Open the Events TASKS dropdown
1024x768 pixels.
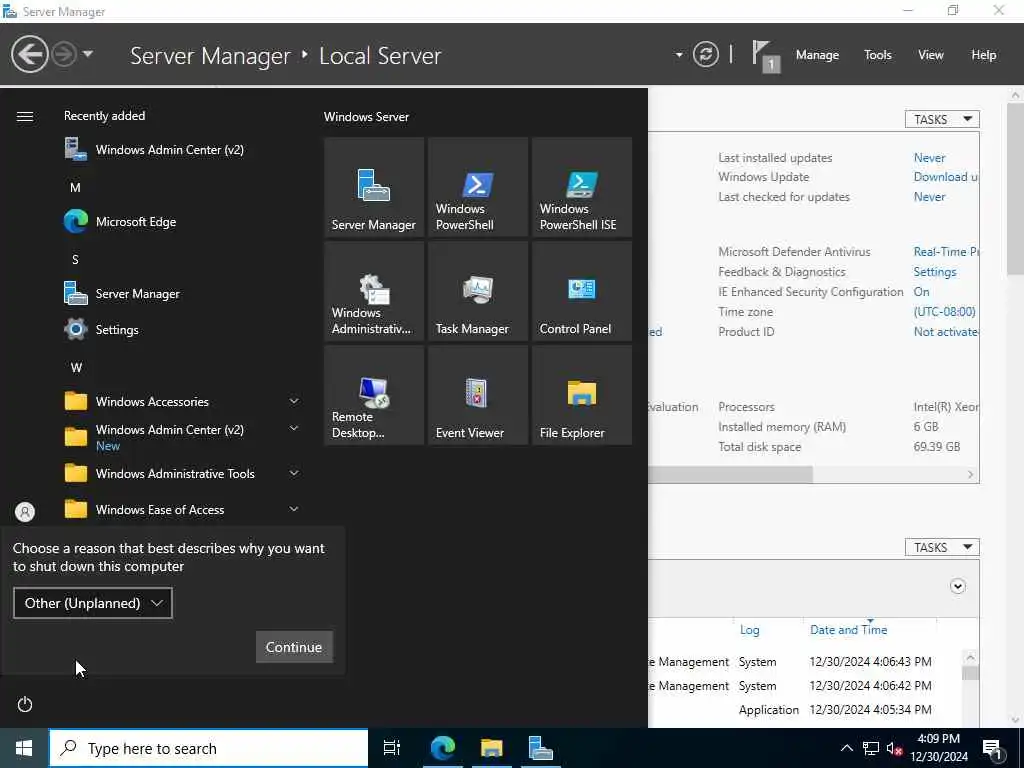pos(942,547)
